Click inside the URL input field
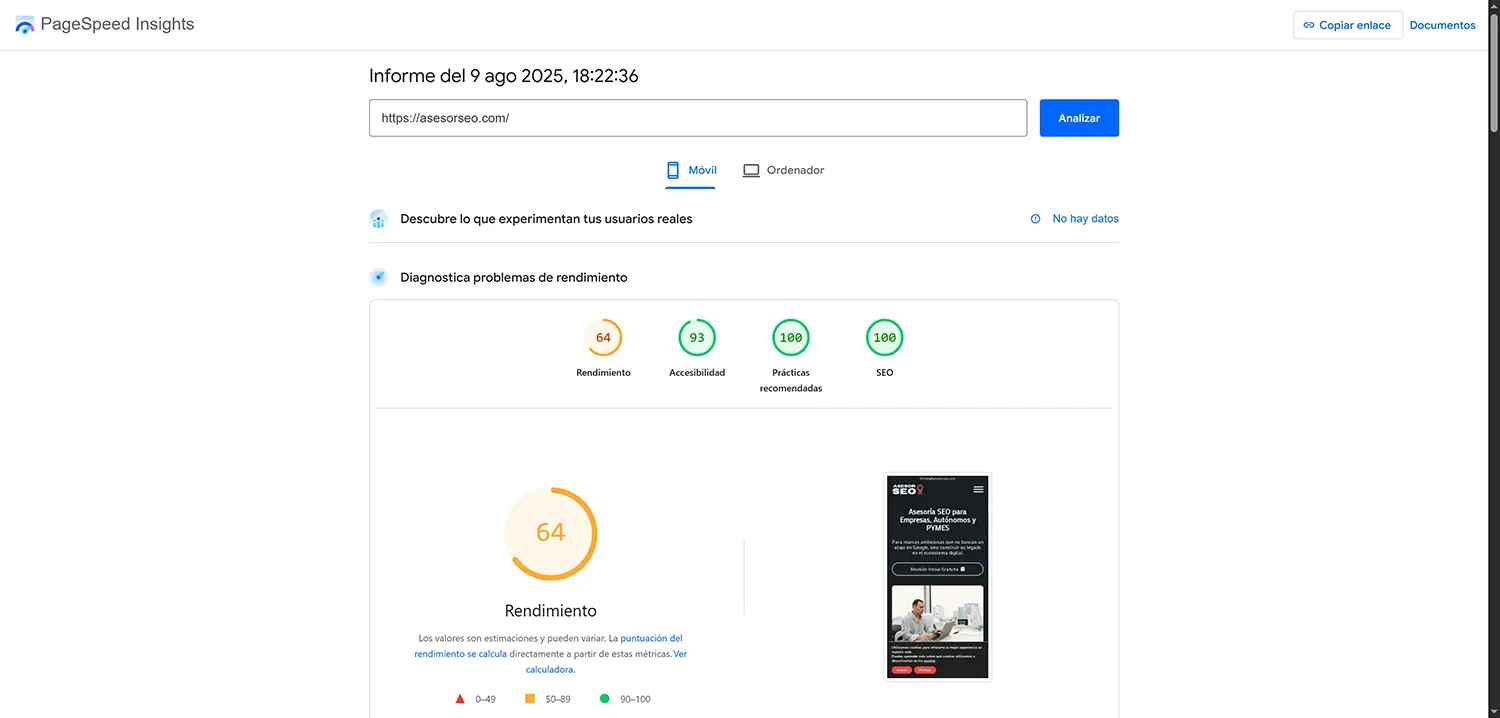This screenshot has width=1500, height=718. [x=698, y=117]
